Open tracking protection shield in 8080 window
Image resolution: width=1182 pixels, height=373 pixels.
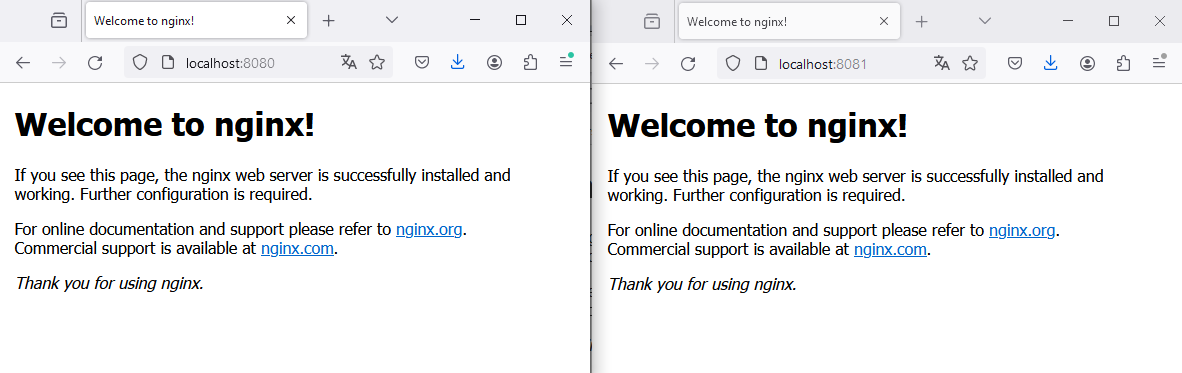click(139, 63)
